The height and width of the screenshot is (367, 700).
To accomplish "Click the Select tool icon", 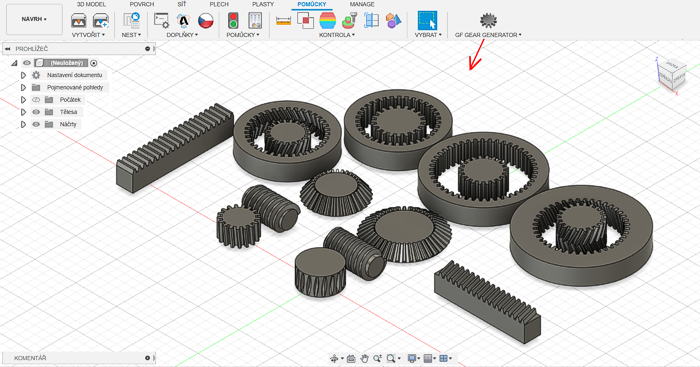I will (427, 21).
